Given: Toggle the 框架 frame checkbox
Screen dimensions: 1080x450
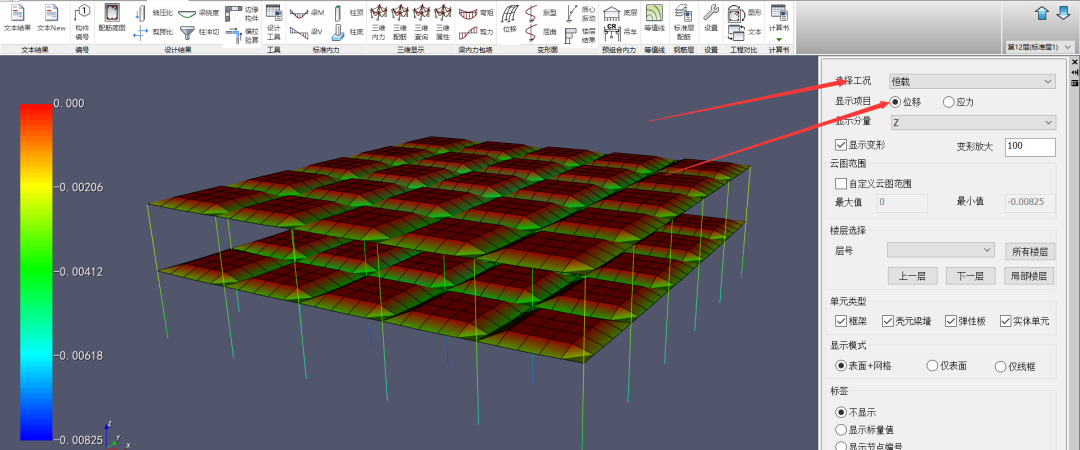Looking at the screenshot, I should [x=840, y=321].
